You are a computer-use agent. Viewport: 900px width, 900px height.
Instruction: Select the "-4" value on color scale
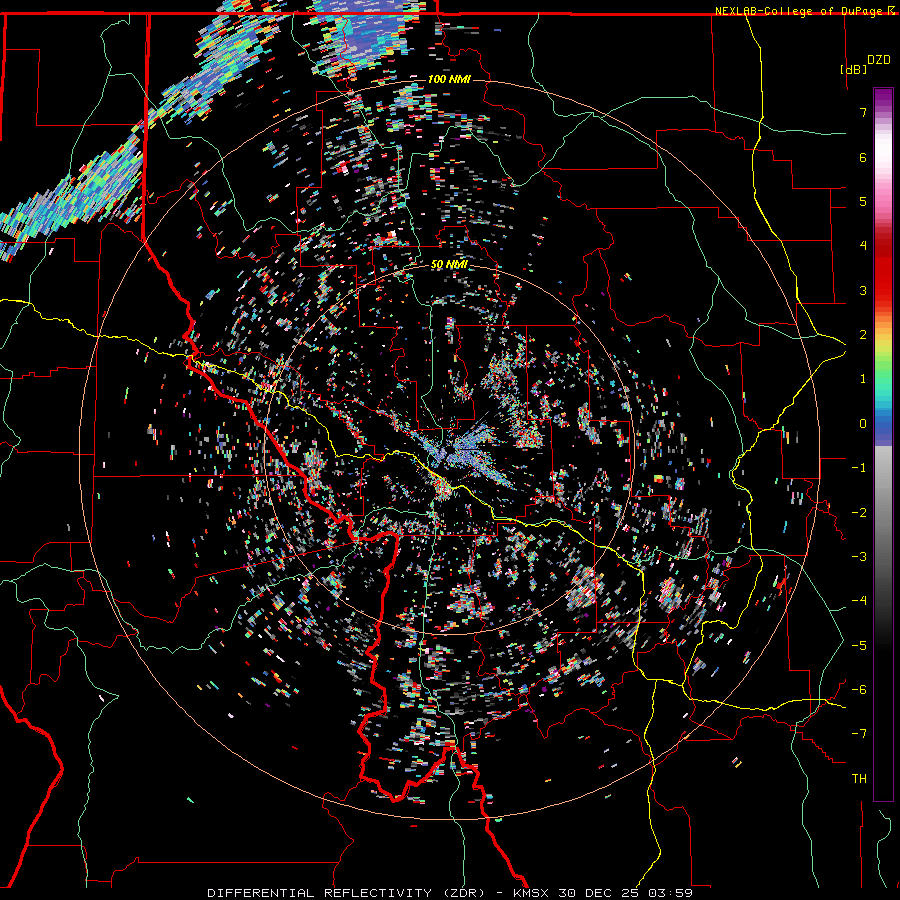click(859, 601)
